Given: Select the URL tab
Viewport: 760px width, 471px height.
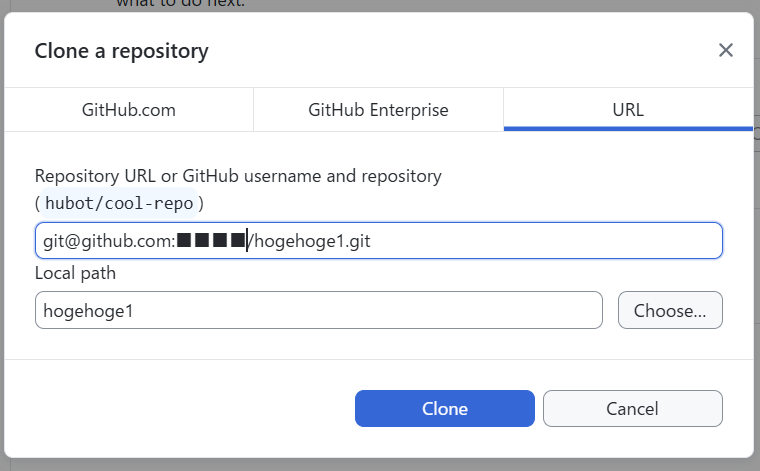Looking at the screenshot, I should (x=628, y=110).
